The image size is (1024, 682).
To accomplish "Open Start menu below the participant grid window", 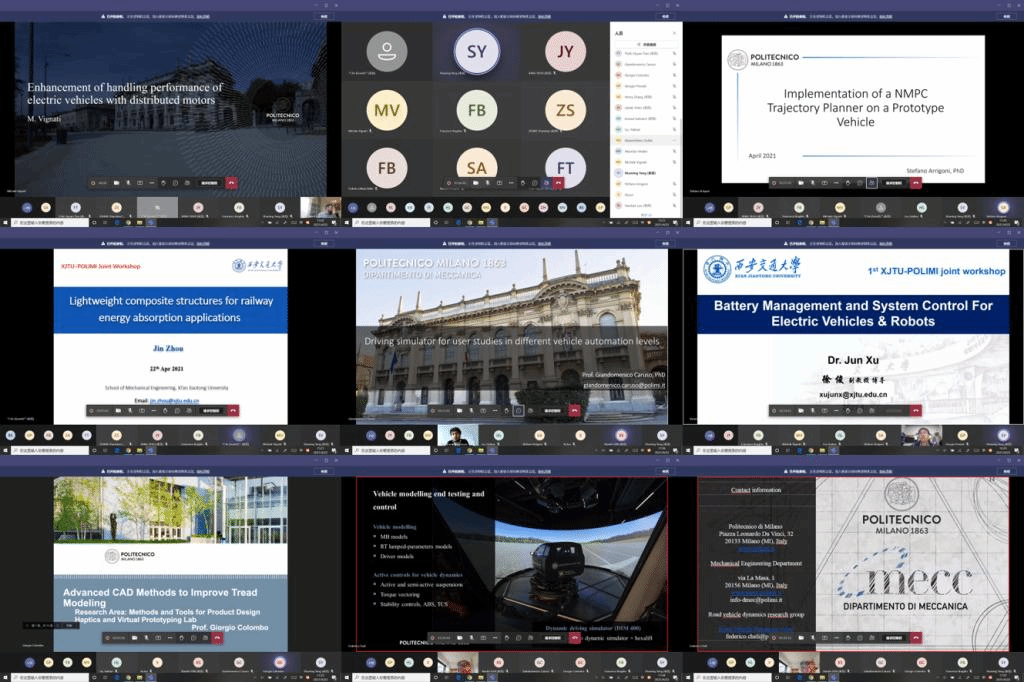I will click(346, 222).
